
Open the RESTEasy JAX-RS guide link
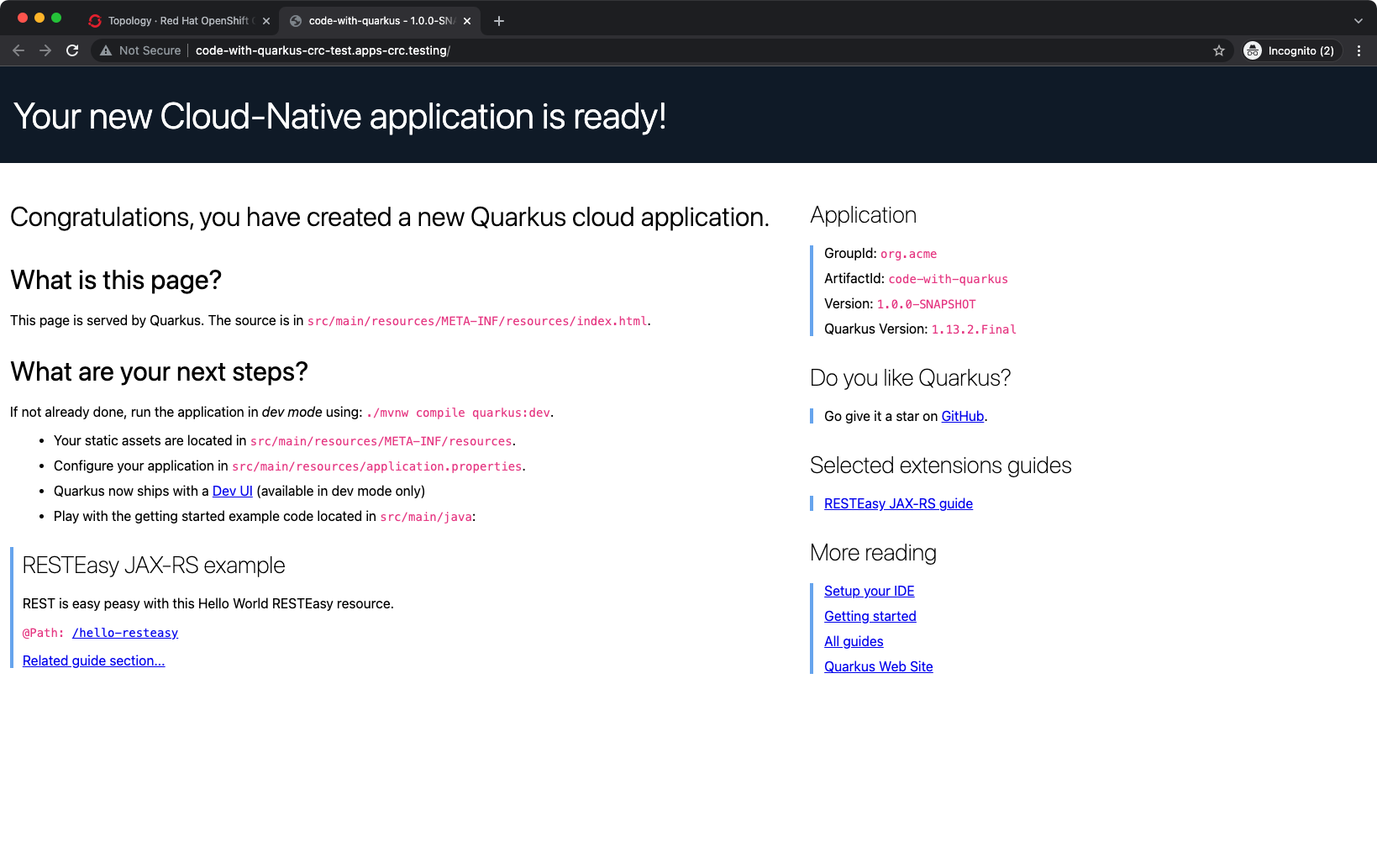(898, 503)
